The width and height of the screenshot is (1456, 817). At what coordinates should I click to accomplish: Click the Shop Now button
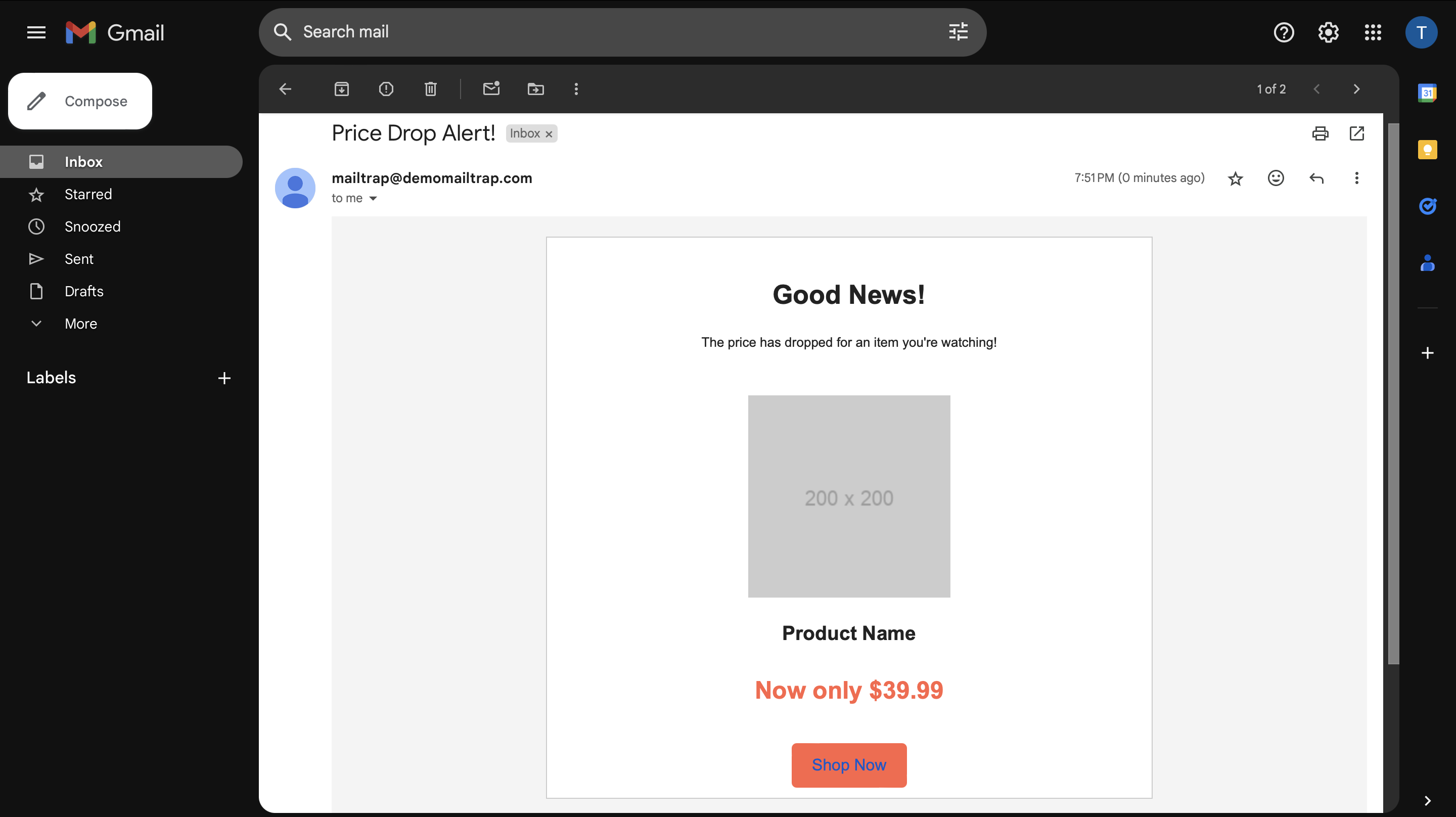pyautogui.click(x=848, y=765)
